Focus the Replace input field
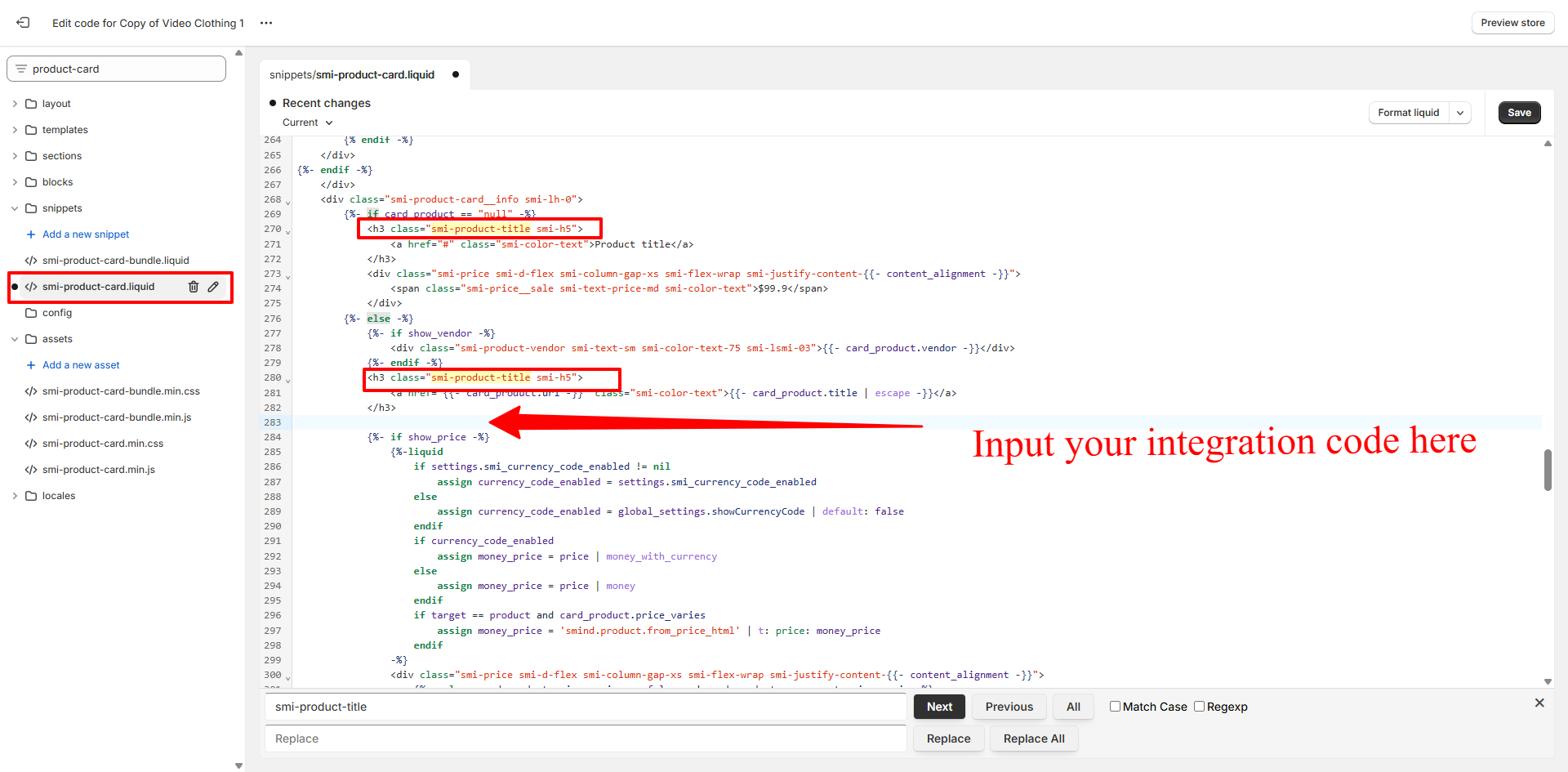1568x772 pixels. [586, 739]
